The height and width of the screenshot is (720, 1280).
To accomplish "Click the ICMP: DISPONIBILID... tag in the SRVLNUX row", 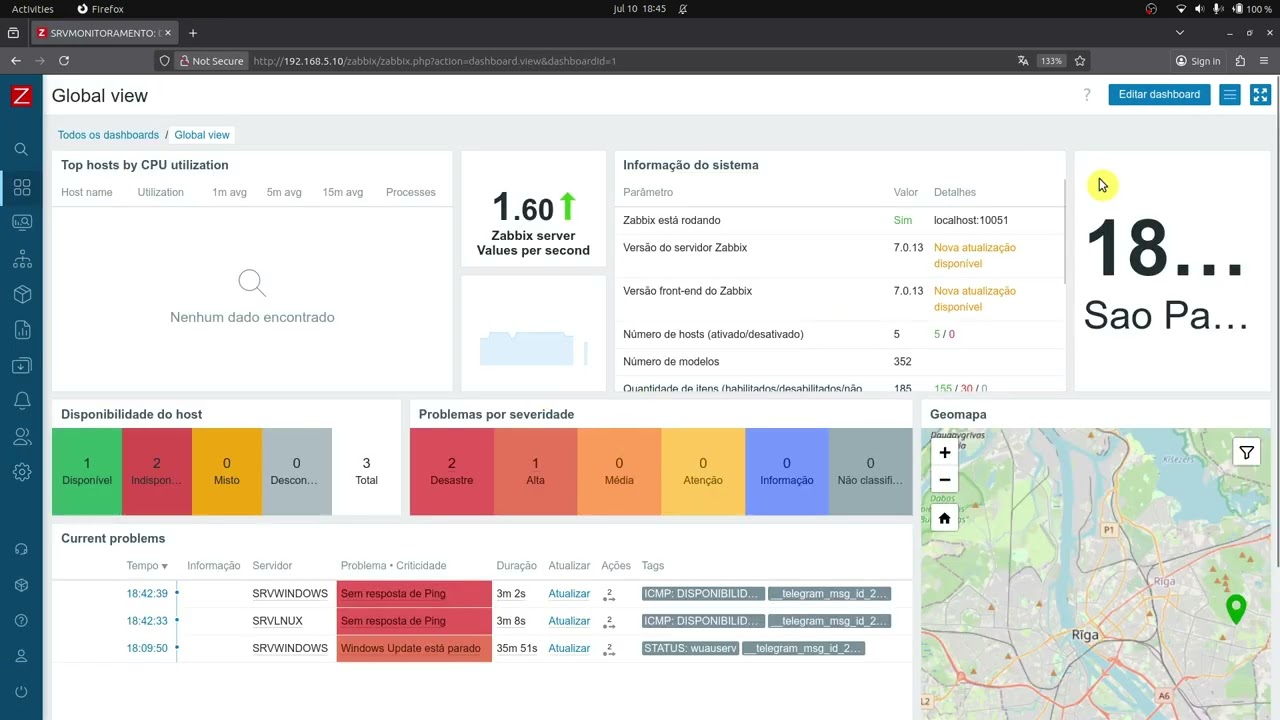I will [703, 621].
